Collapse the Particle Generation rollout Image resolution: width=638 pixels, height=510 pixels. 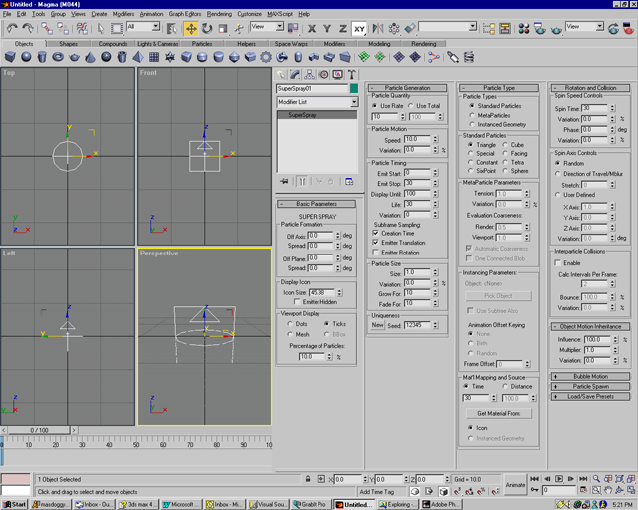pyautogui.click(x=407, y=88)
